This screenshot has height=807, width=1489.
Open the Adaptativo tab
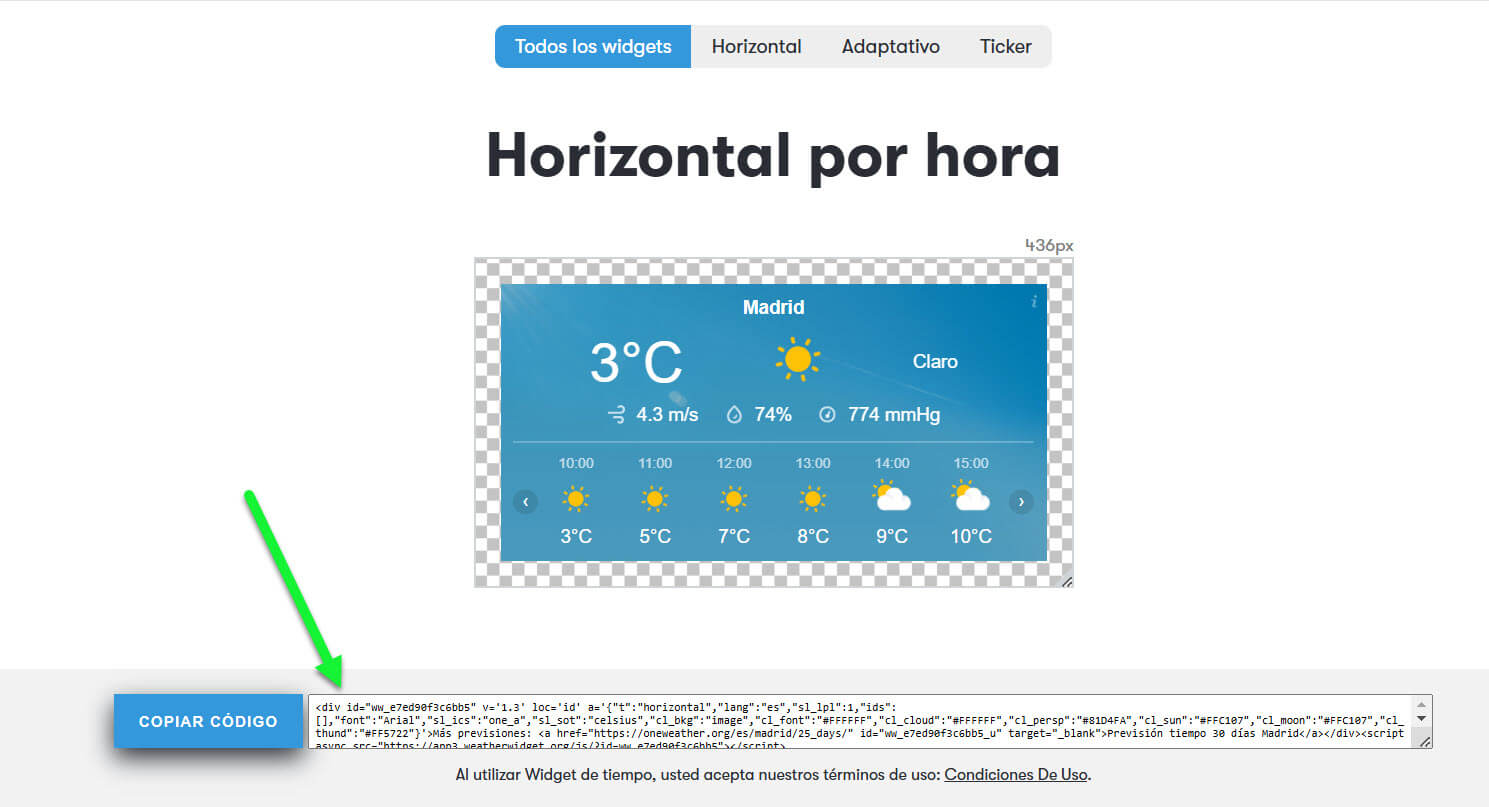890,47
